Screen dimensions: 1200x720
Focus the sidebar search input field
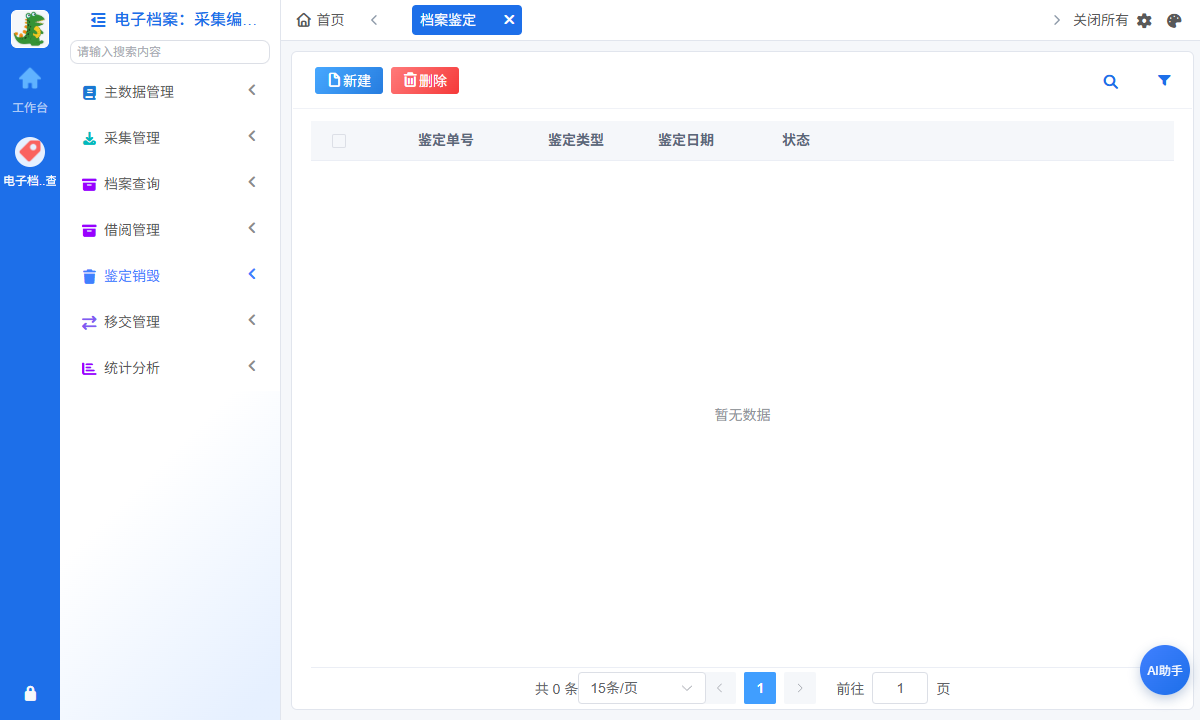170,52
